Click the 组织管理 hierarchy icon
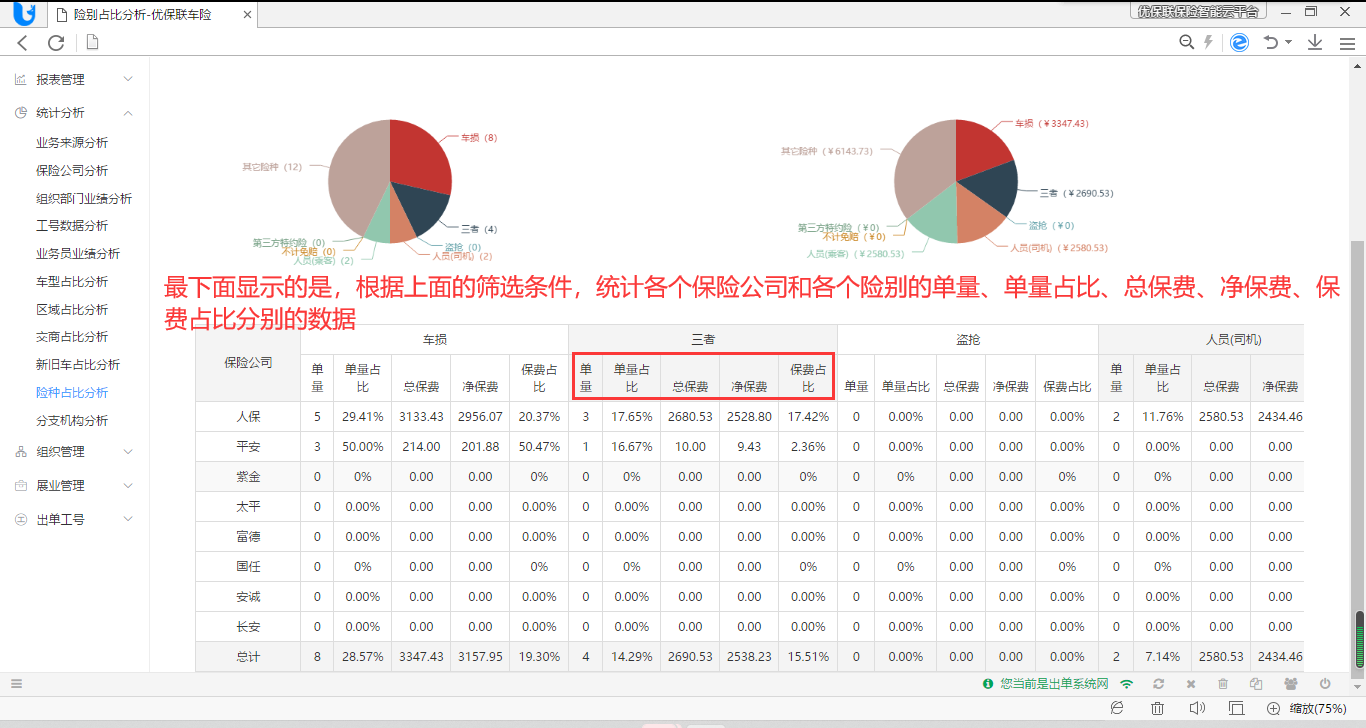1366x728 pixels. pos(20,452)
